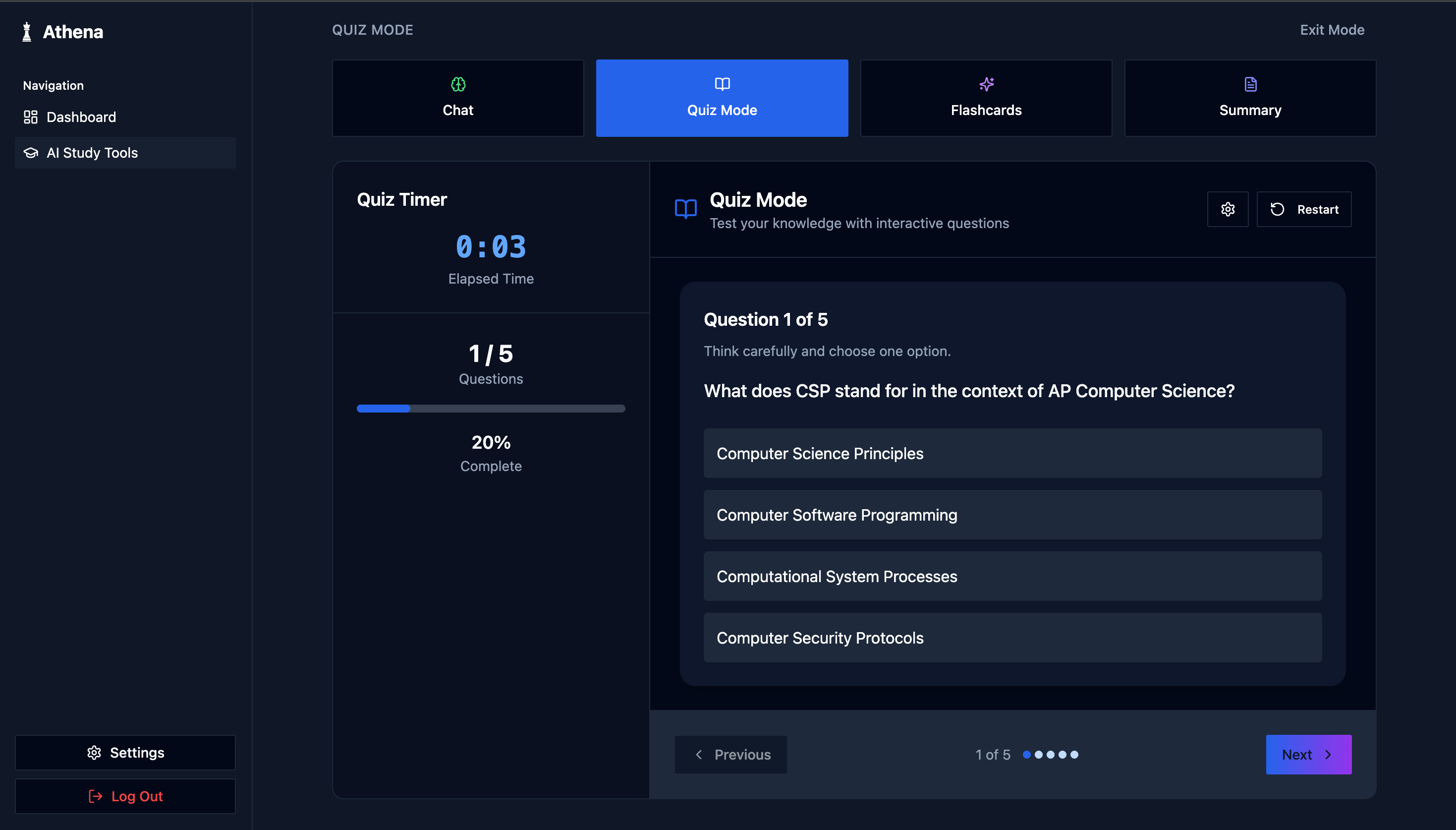Viewport: 1456px width, 830px height.
Task: Pick answer Computational System Processes
Action: pos(1012,576)
